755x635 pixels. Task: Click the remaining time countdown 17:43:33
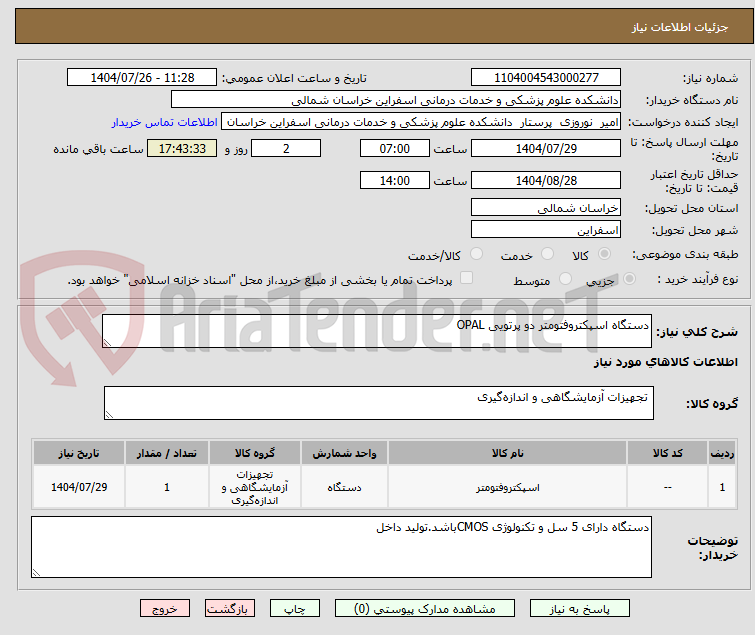[182, 148]
